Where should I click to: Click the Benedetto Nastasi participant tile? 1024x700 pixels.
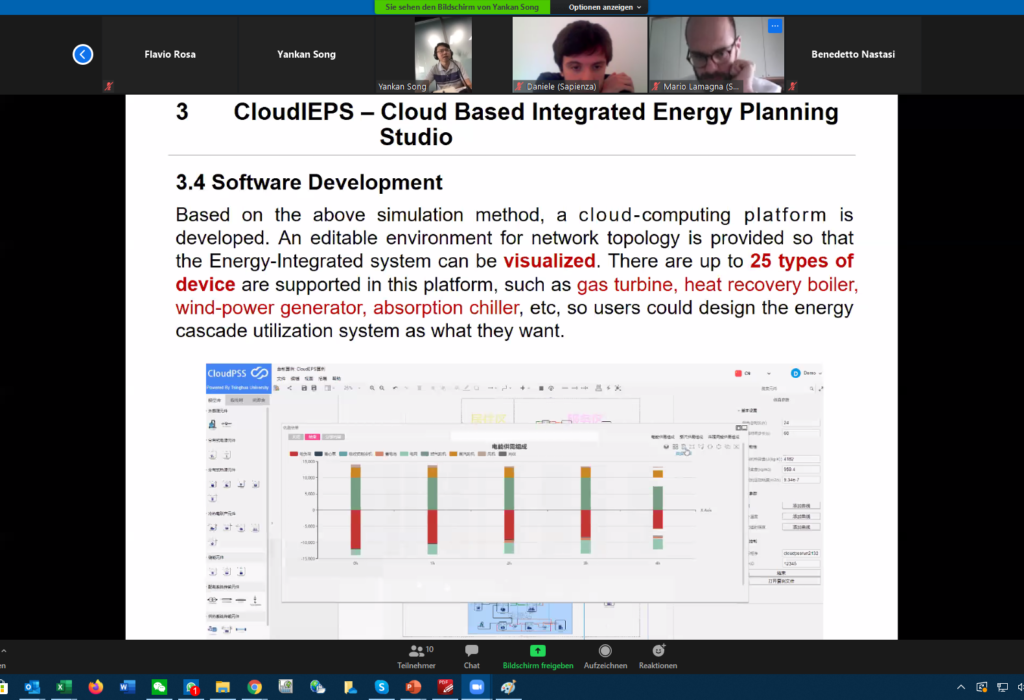(854, 55)
